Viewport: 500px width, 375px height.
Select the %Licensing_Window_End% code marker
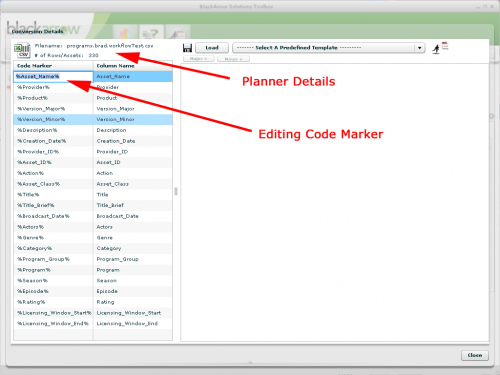[x=53, y=324]
